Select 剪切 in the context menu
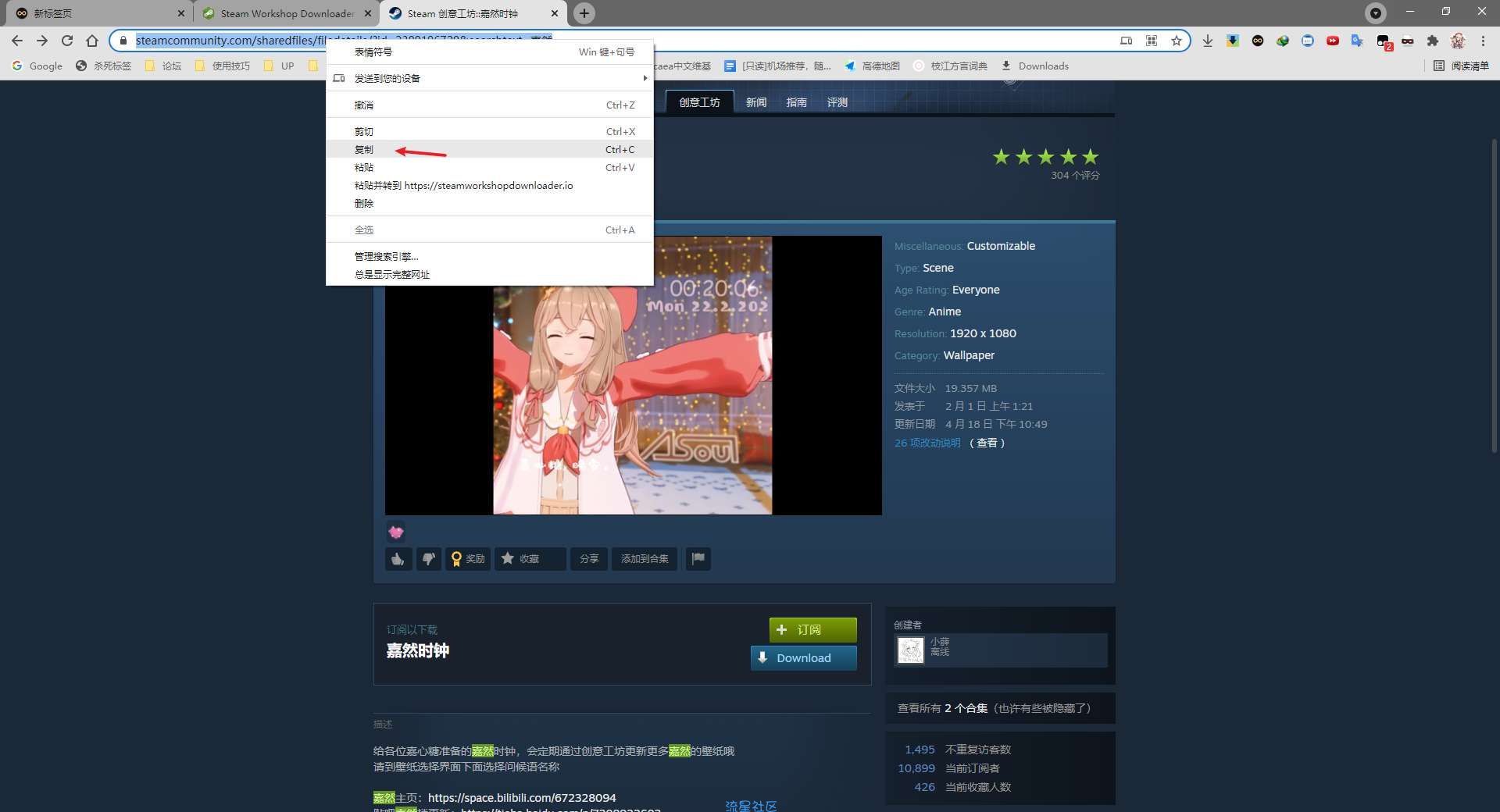 click(490, 131)
